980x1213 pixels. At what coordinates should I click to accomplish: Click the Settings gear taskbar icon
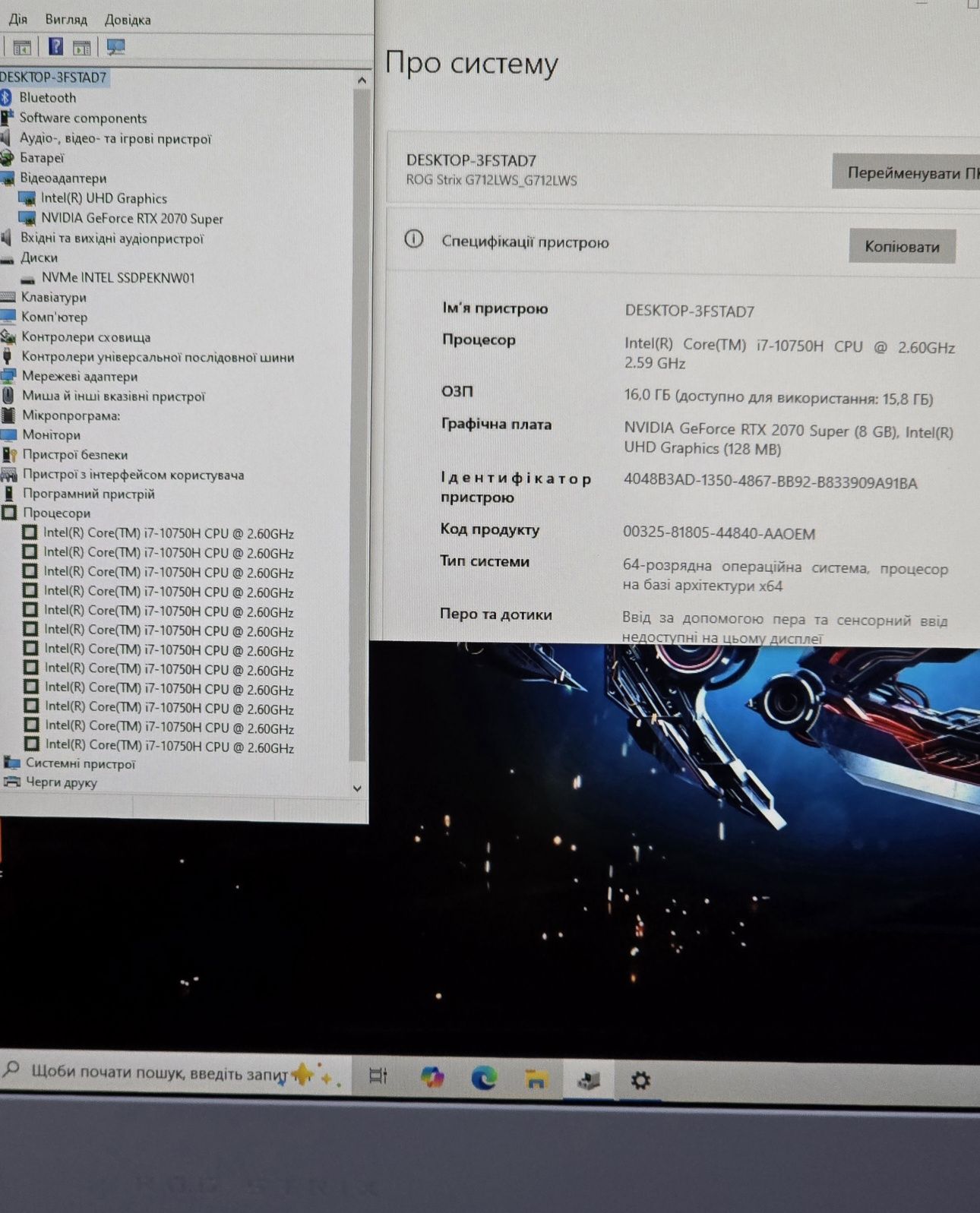click(640, 1079)
